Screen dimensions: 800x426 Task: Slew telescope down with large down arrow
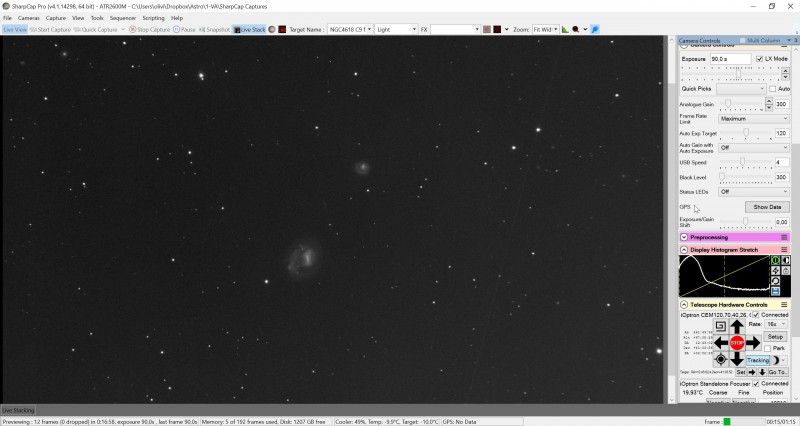(737, 359)
